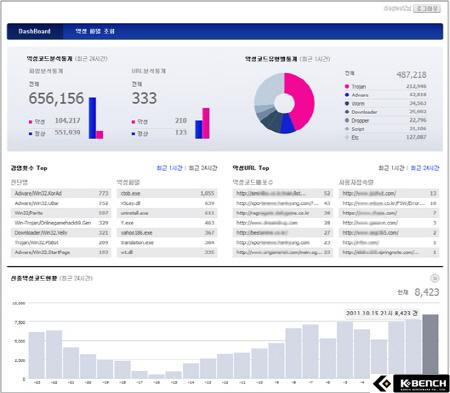
Task: Select 최근 1시간 in the Adware/Win32.KorAd Top panel
Action: click(170, 168)
